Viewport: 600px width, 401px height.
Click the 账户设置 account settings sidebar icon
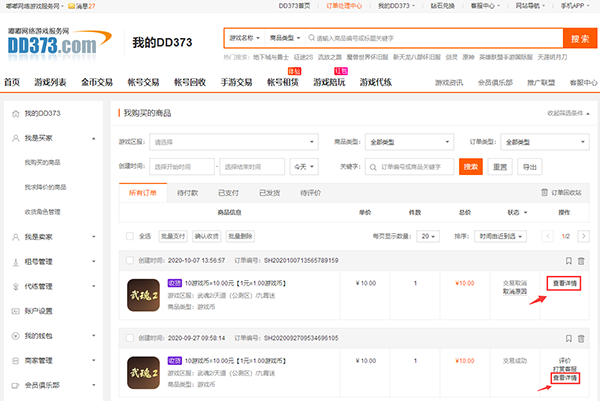(x=14, y=311)
